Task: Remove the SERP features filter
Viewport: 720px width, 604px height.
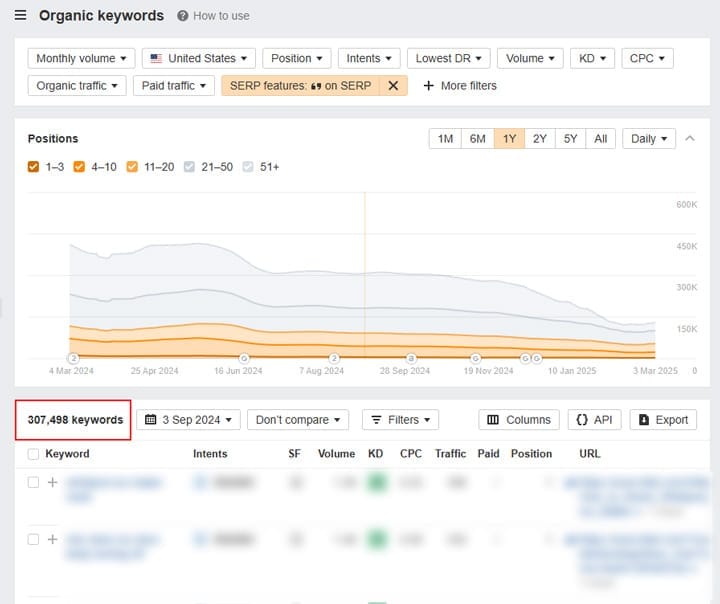Action: coord(393,85)
